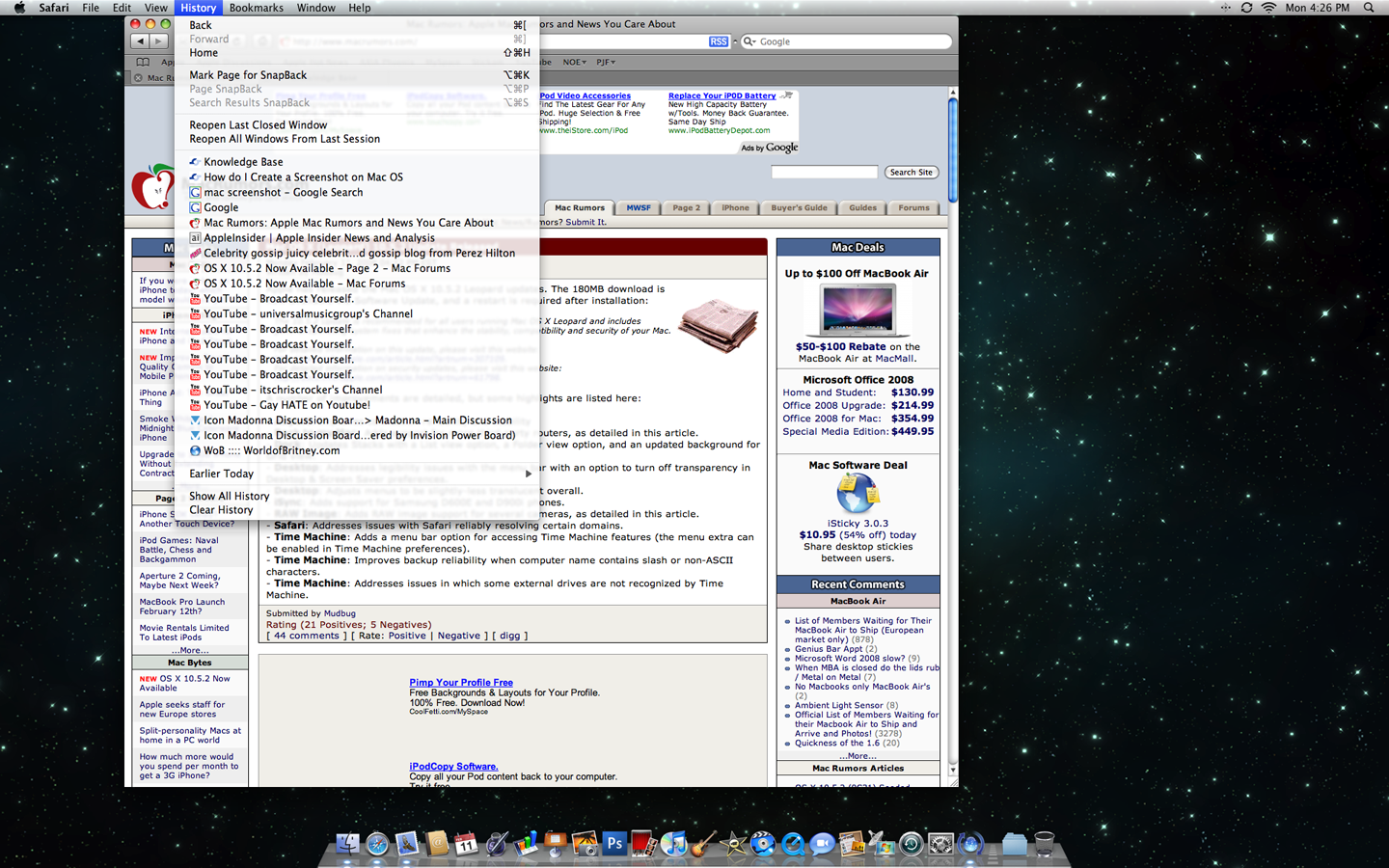Open GarageBand guitar icon in dock
This screenshot has width=1389, height=868.
(x=703, y=844)
